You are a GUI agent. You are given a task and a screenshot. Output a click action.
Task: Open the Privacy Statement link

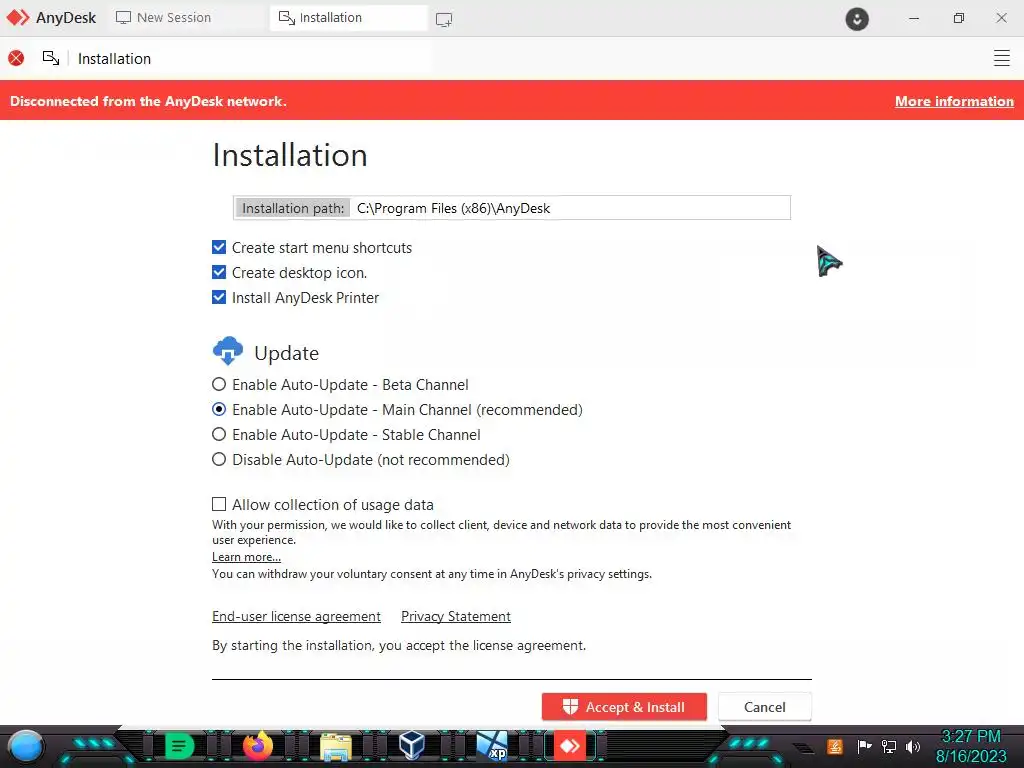point(456,616)
